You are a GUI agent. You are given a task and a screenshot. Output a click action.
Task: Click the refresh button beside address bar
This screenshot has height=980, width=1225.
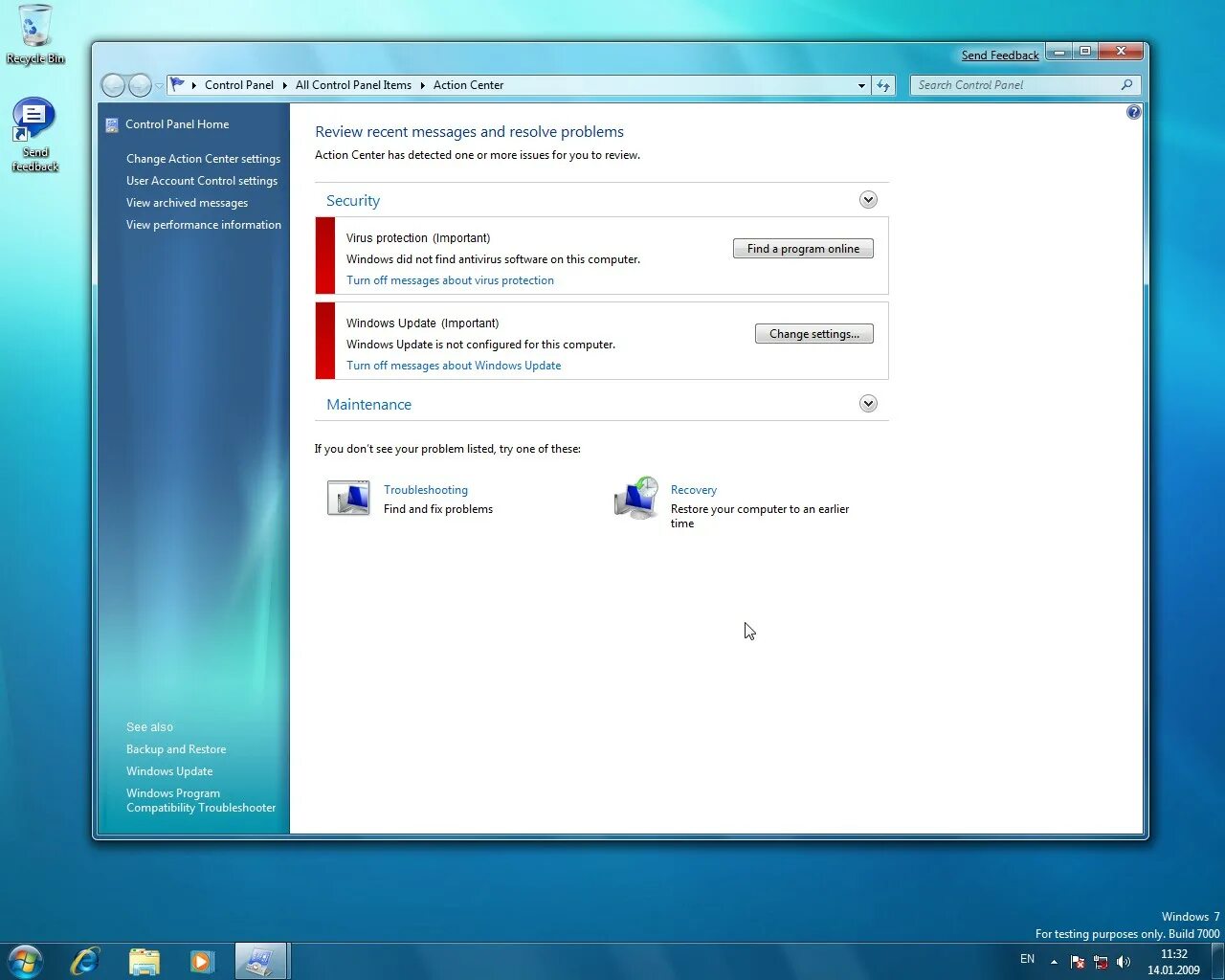(x=883, y=85)
